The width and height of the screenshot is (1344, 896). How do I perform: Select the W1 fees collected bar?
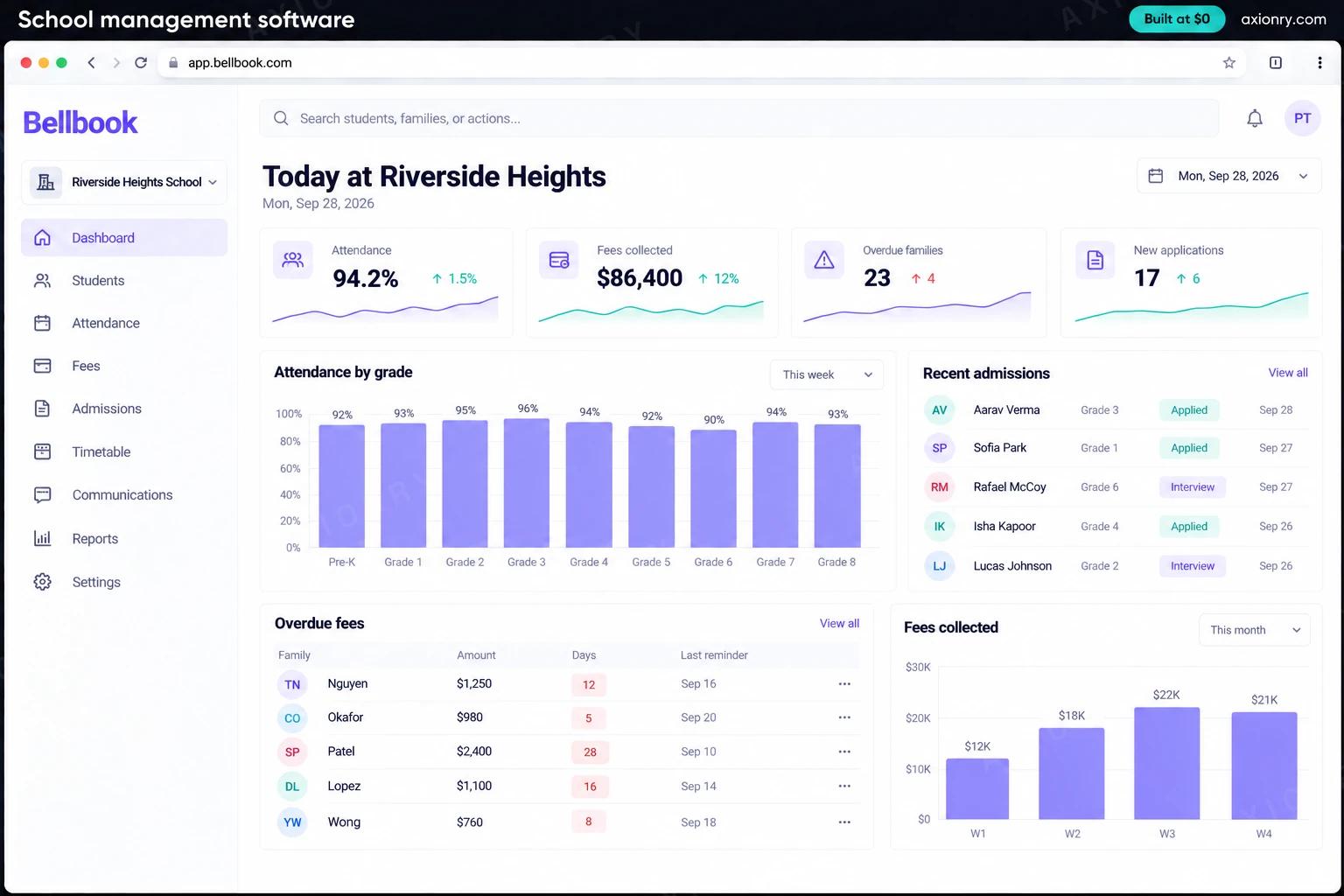(x=977, y=788)
